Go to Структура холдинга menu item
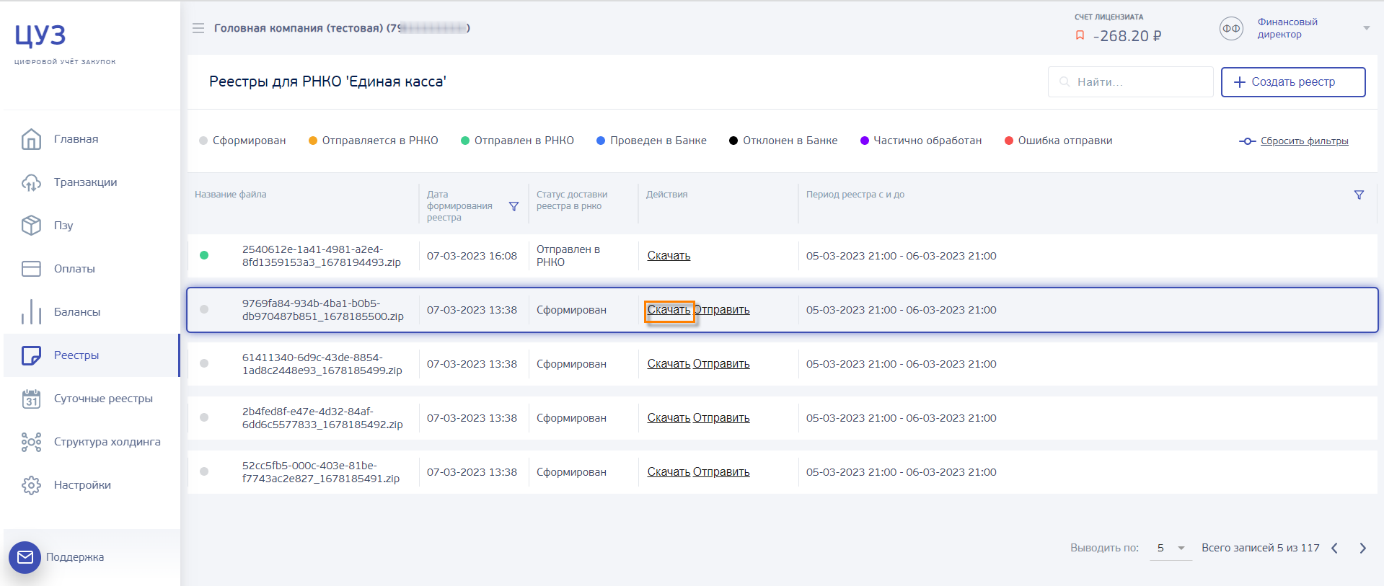This screenshot has height=586, width=1384. click(x=106, y=441)
